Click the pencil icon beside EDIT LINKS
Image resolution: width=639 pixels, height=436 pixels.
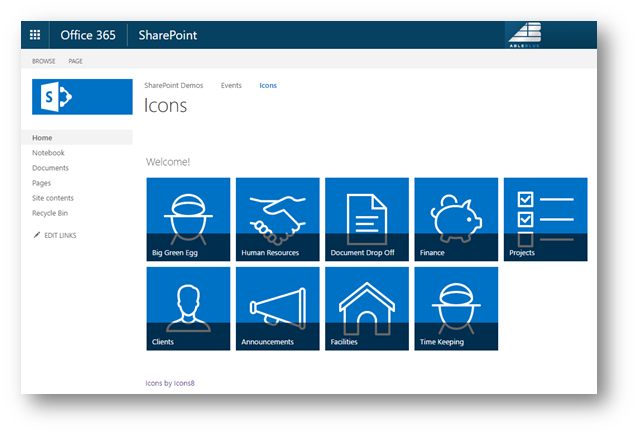tap(37, 235)
